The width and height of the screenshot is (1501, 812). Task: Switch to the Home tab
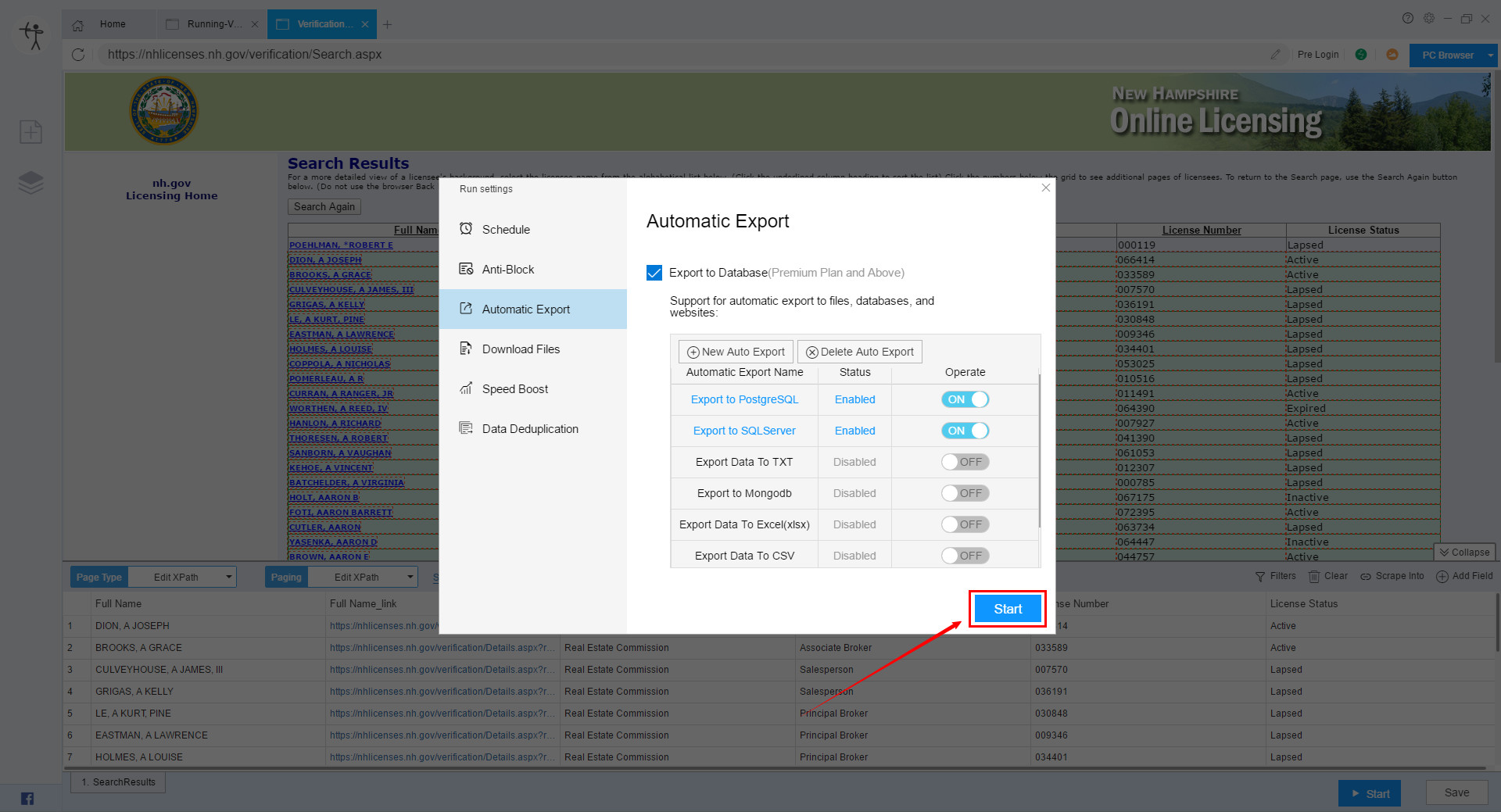pos(112,24)
